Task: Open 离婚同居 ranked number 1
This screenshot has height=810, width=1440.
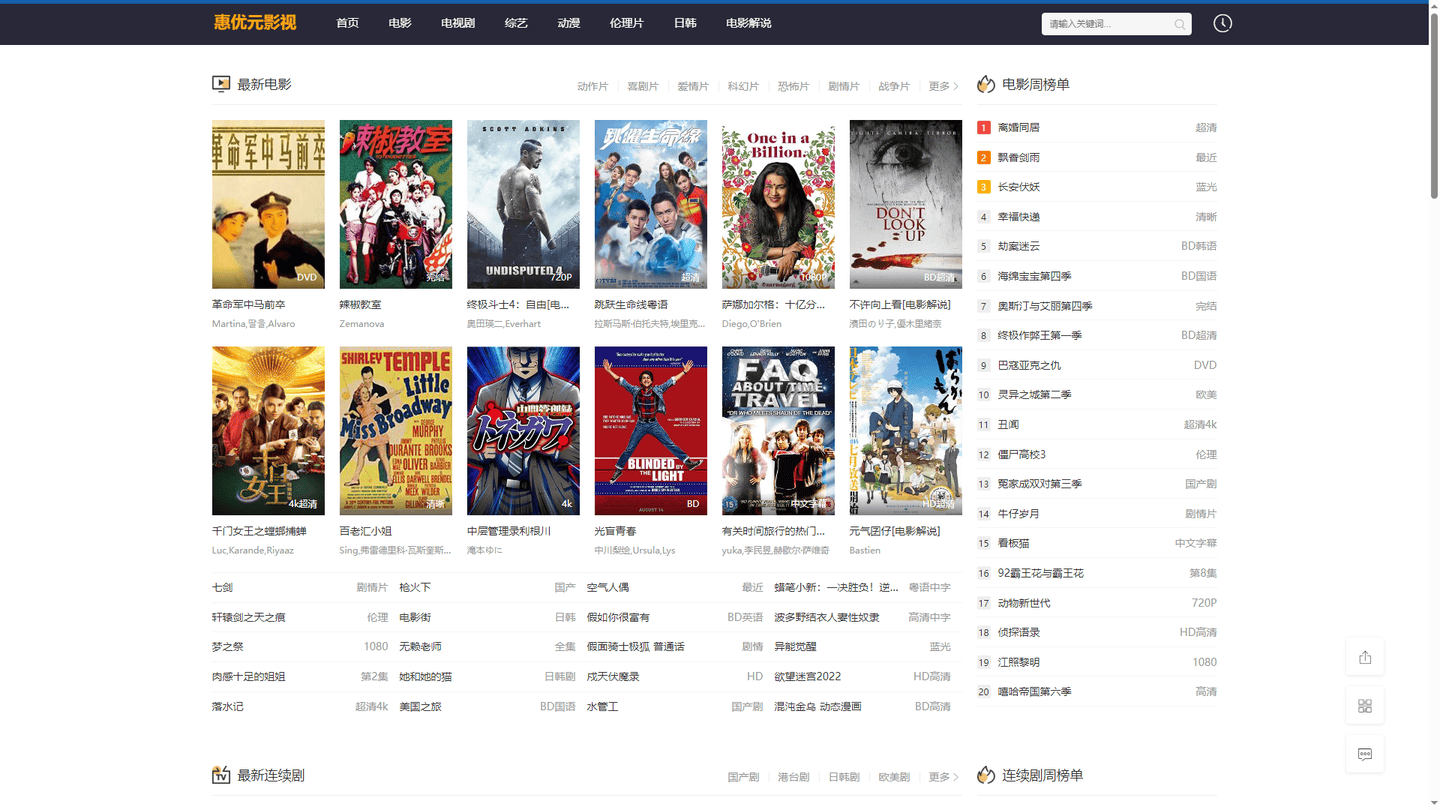Action: 1019,128
